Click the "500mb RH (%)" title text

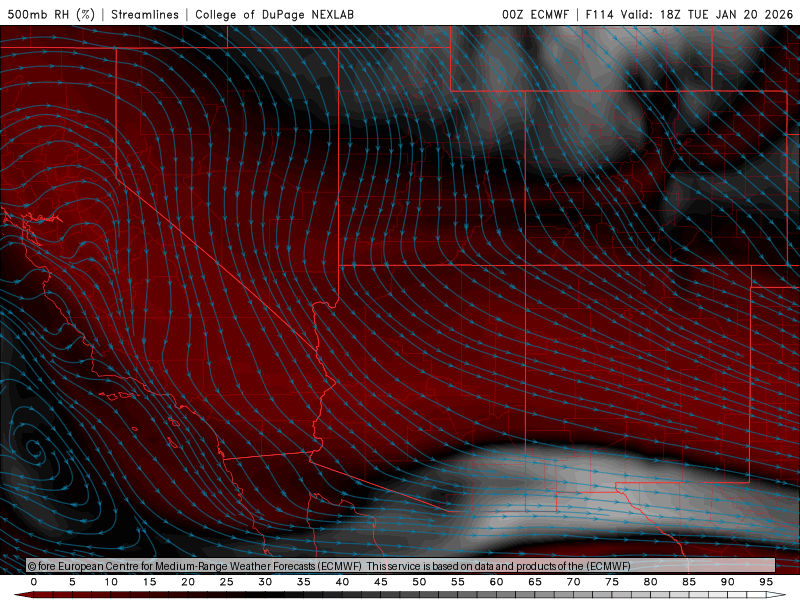tap(51, 14)
